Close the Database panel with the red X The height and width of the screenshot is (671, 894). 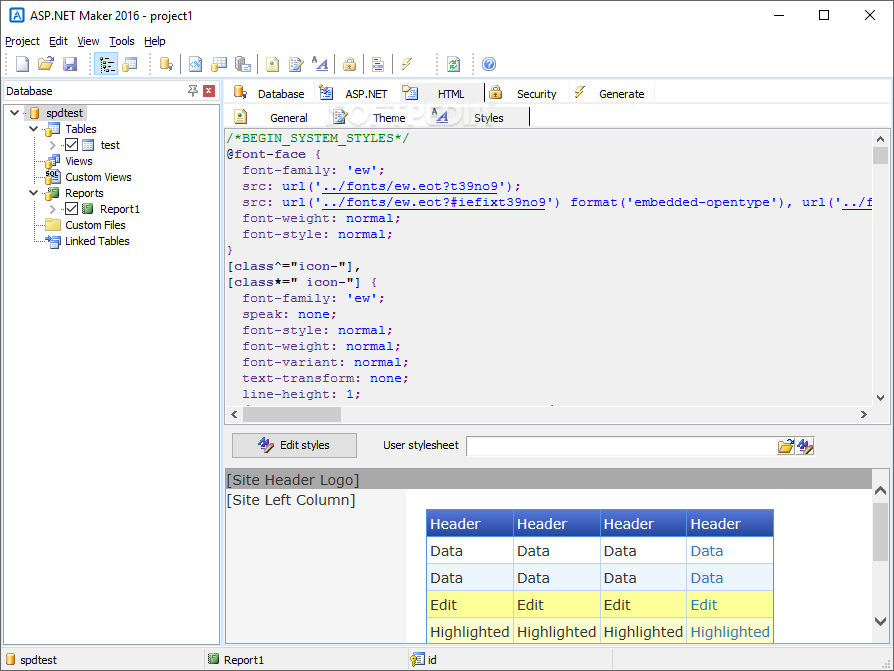(209, 91)
